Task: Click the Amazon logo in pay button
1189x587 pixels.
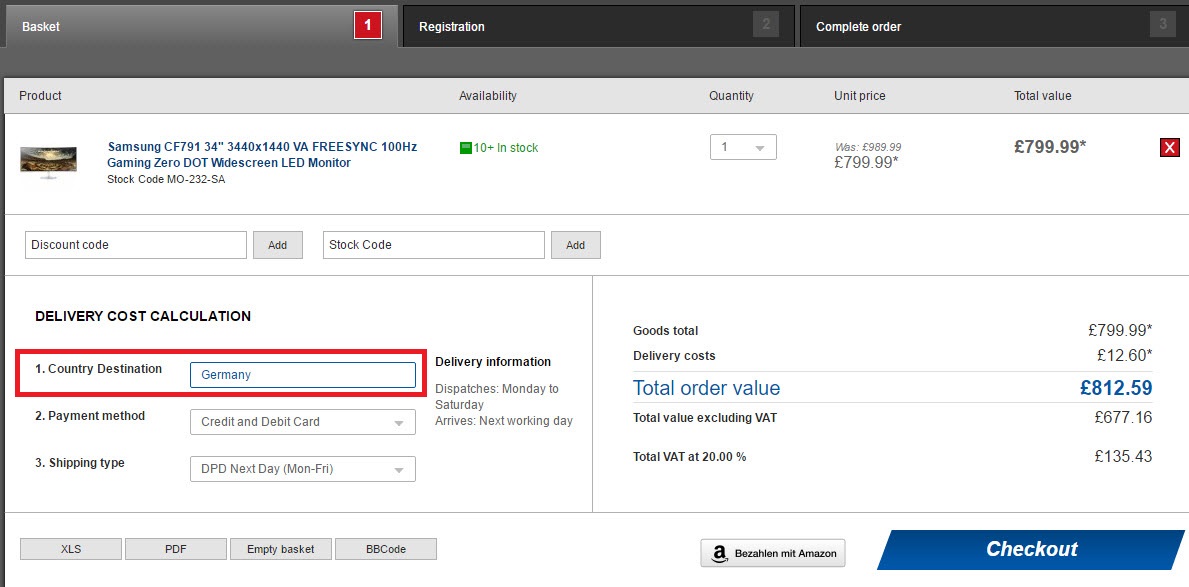Action: pyautogui.click(x=720, y=554)
